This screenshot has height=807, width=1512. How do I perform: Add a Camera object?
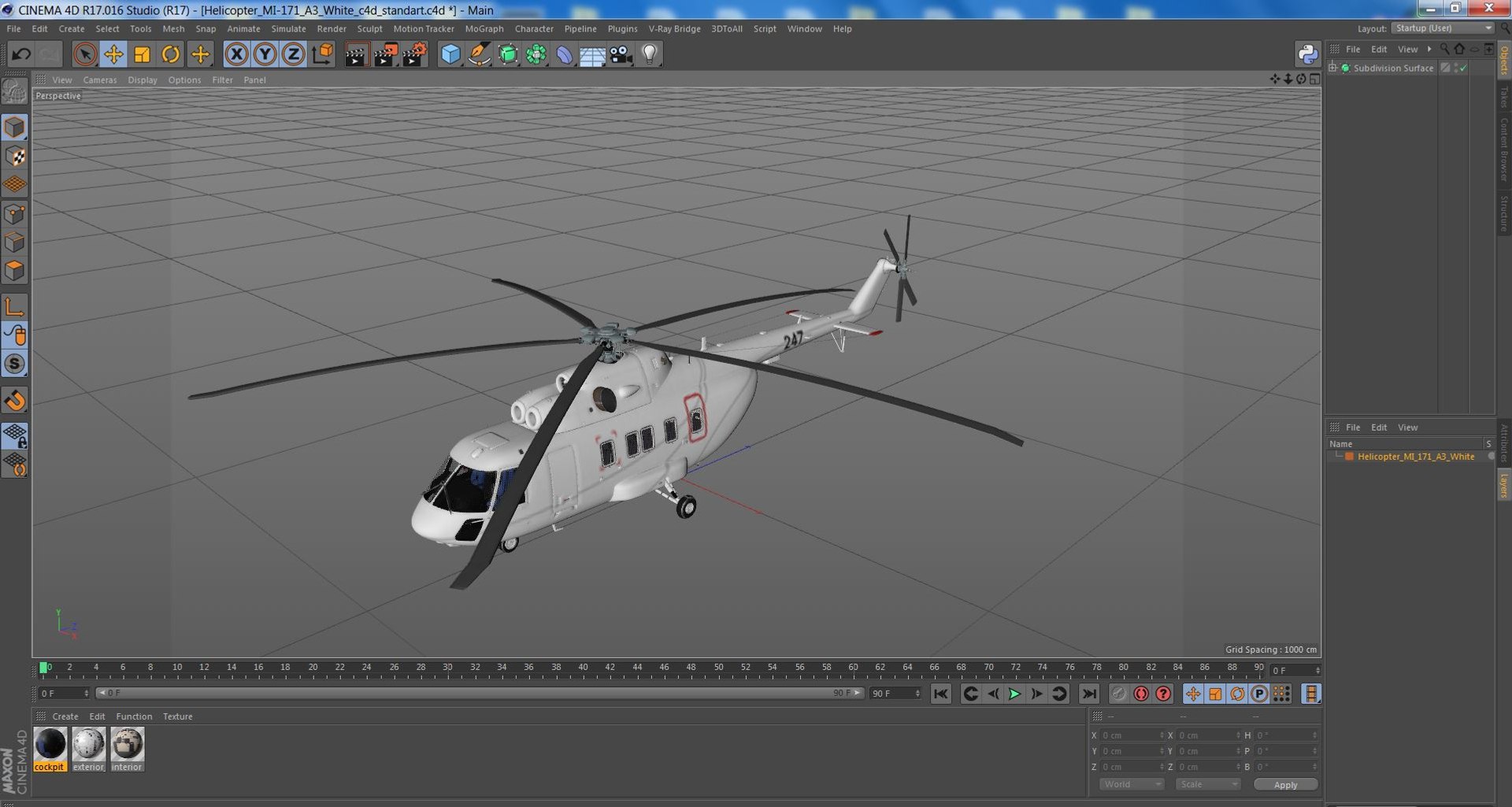click(x=621, y=54)
